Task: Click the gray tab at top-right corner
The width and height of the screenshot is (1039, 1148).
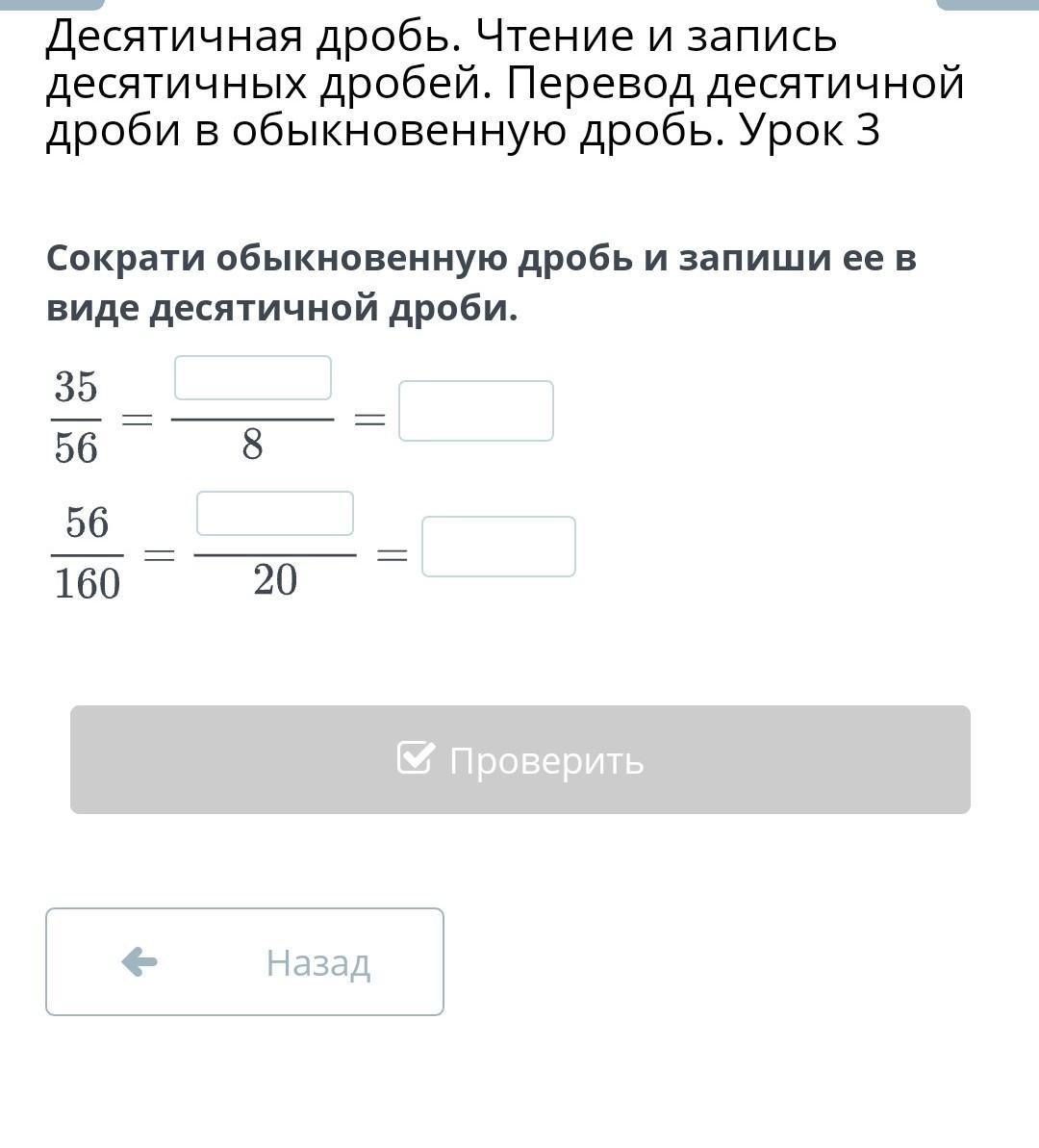Action: (x=987, y=4)
